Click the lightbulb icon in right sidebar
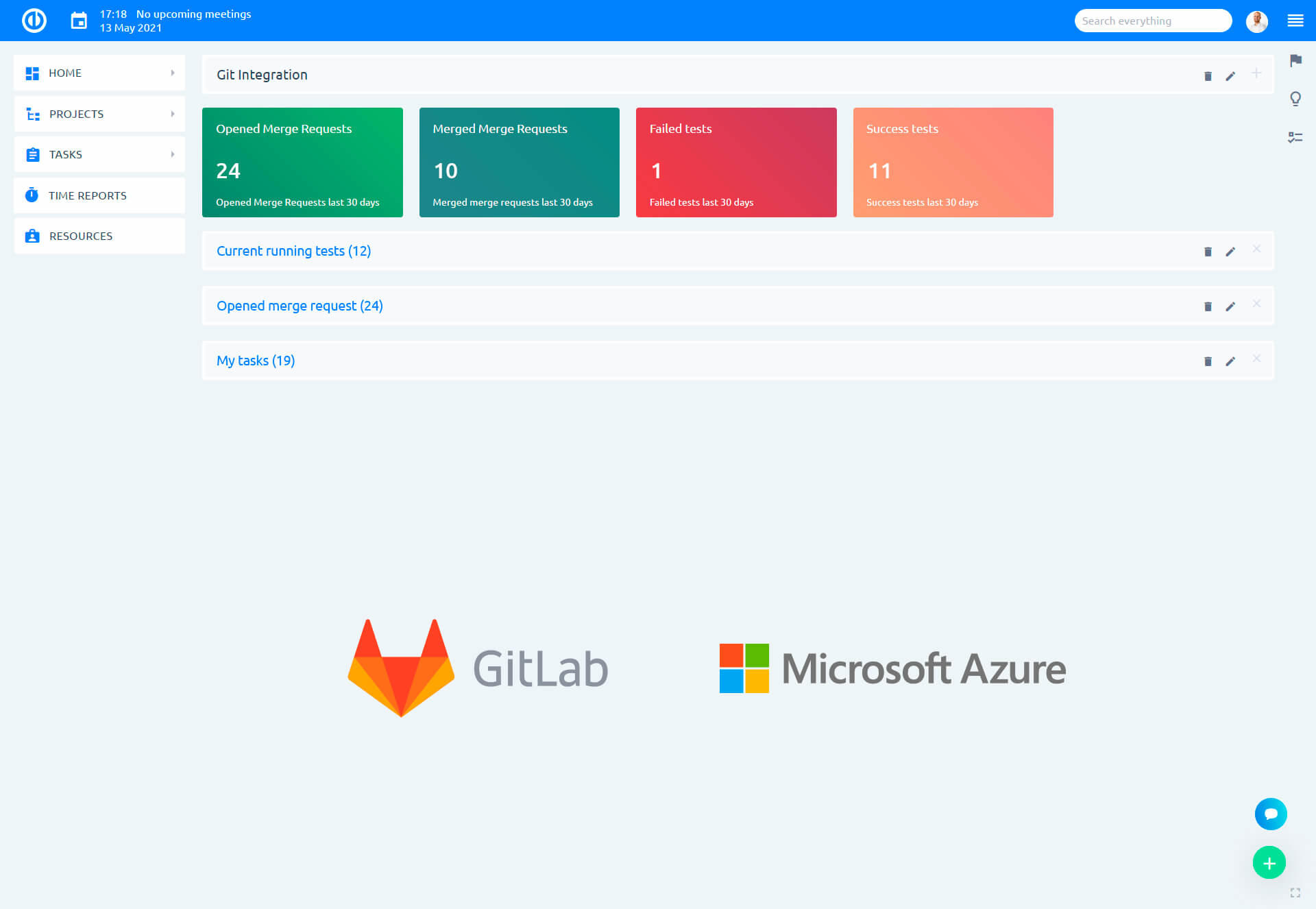The height and width of the screenshot is (909, 1316). [1295, 99]
